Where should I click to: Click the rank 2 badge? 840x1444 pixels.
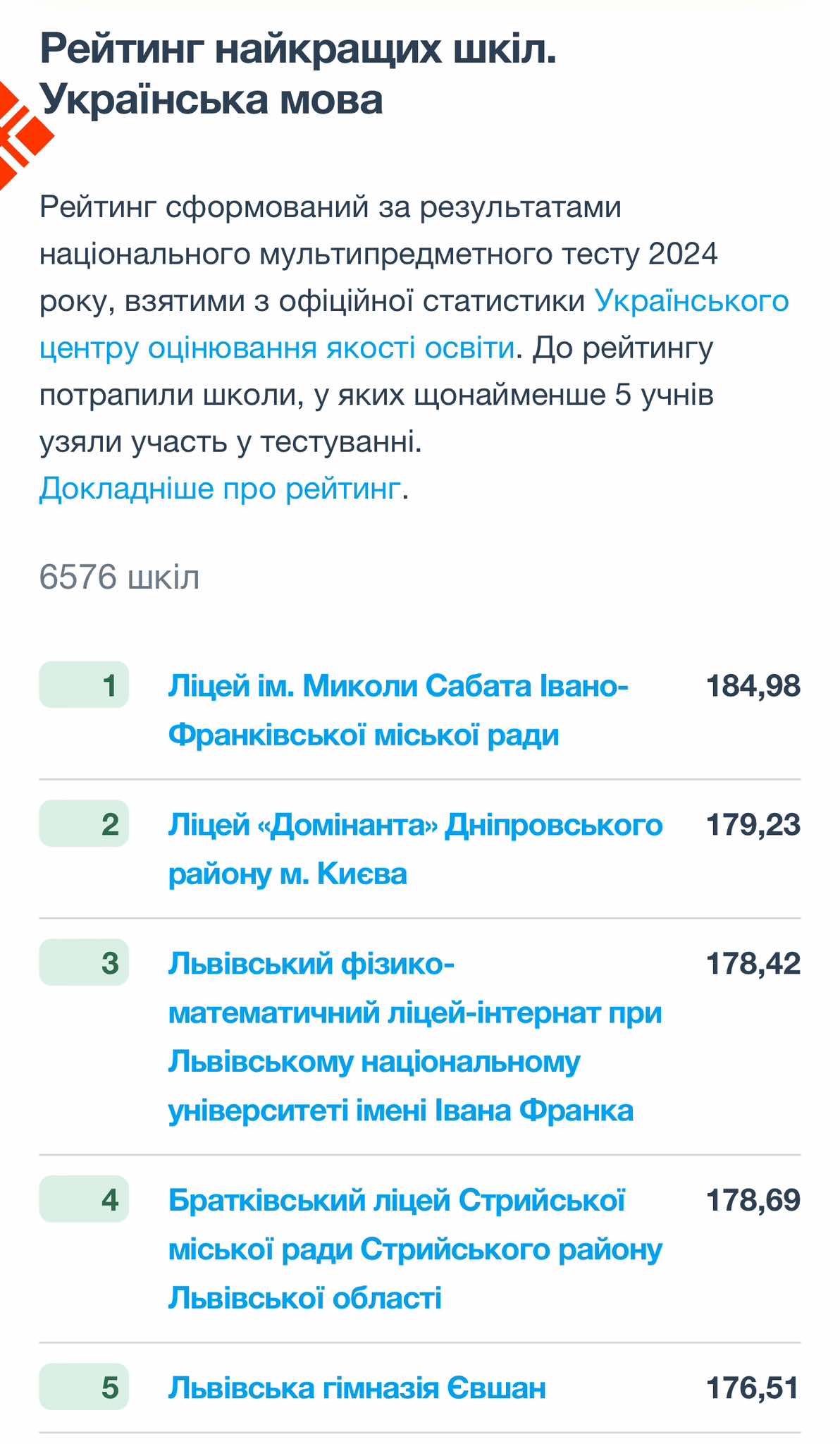click(84, 824)
